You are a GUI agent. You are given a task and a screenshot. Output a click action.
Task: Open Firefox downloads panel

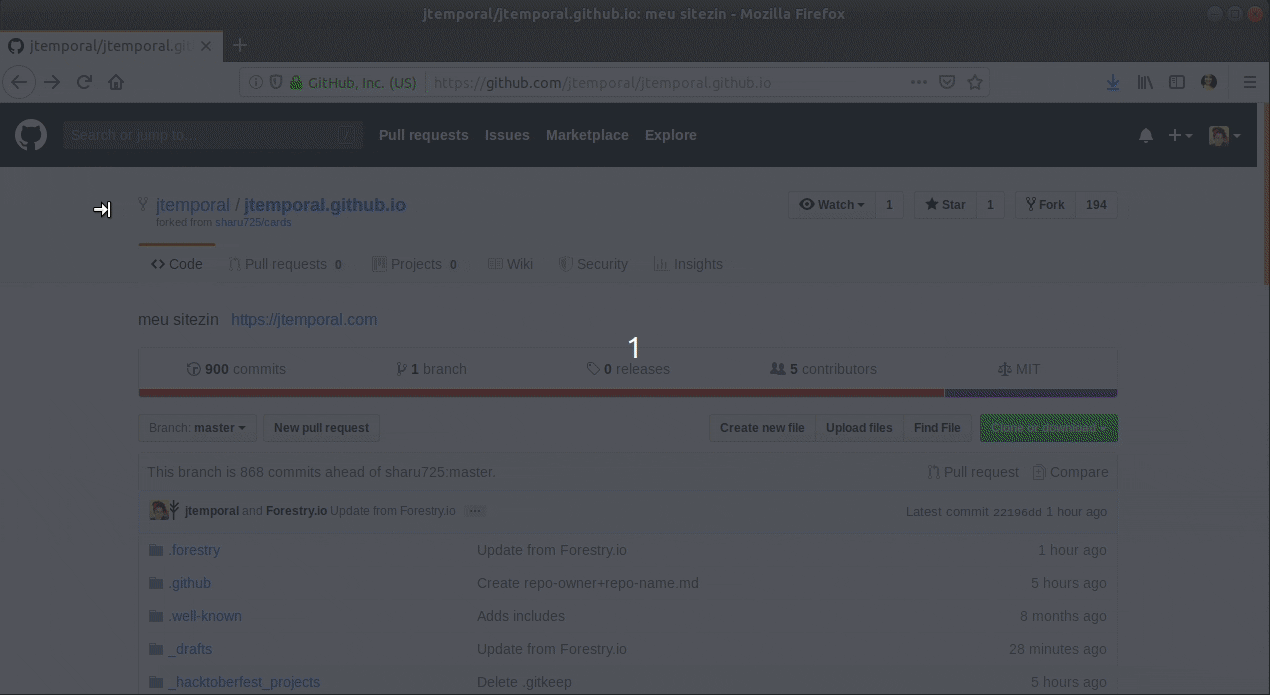point(1112,83)
